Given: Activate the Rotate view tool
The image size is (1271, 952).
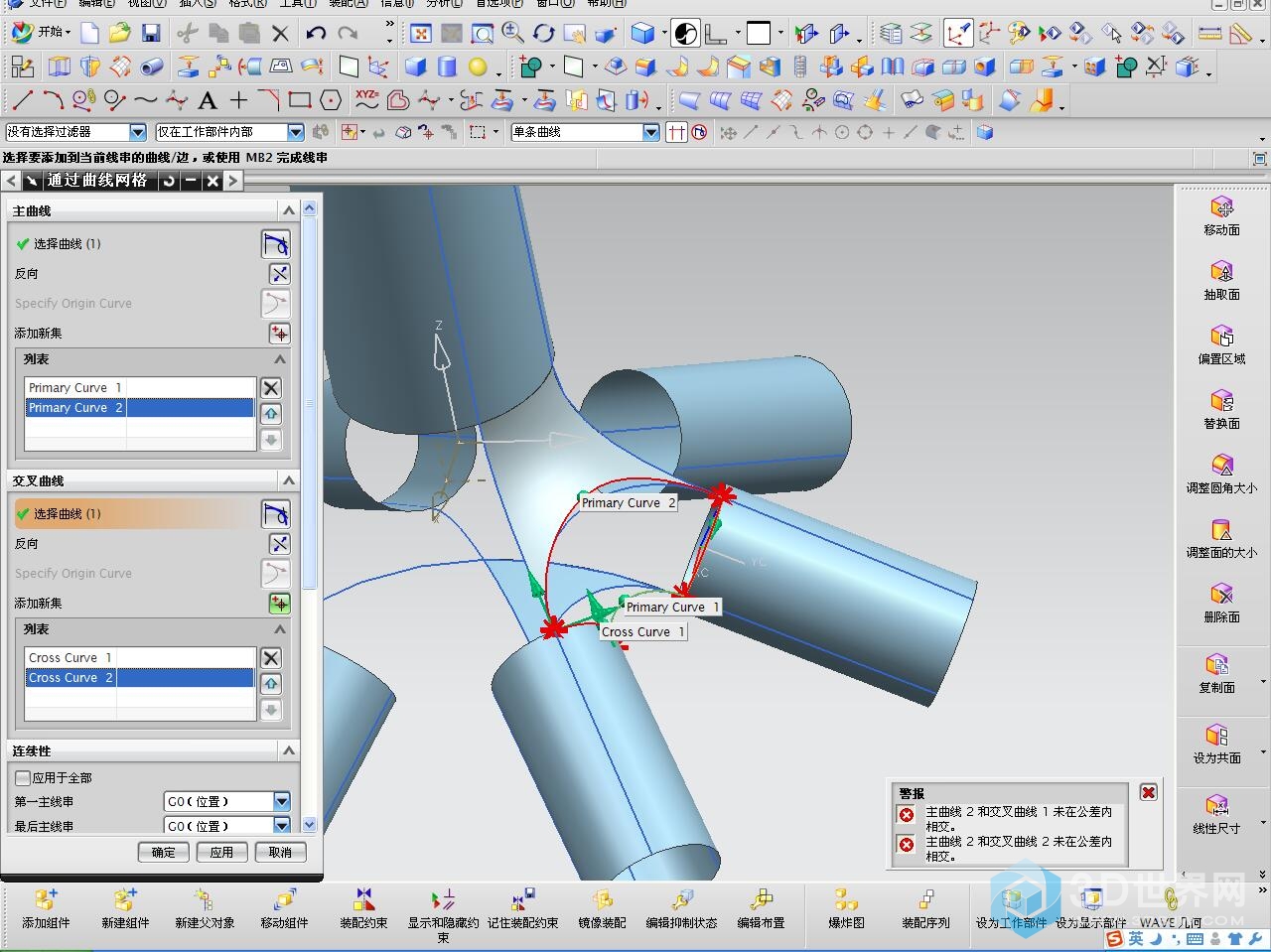Looking at the screenshot, I should coord(543,34).
